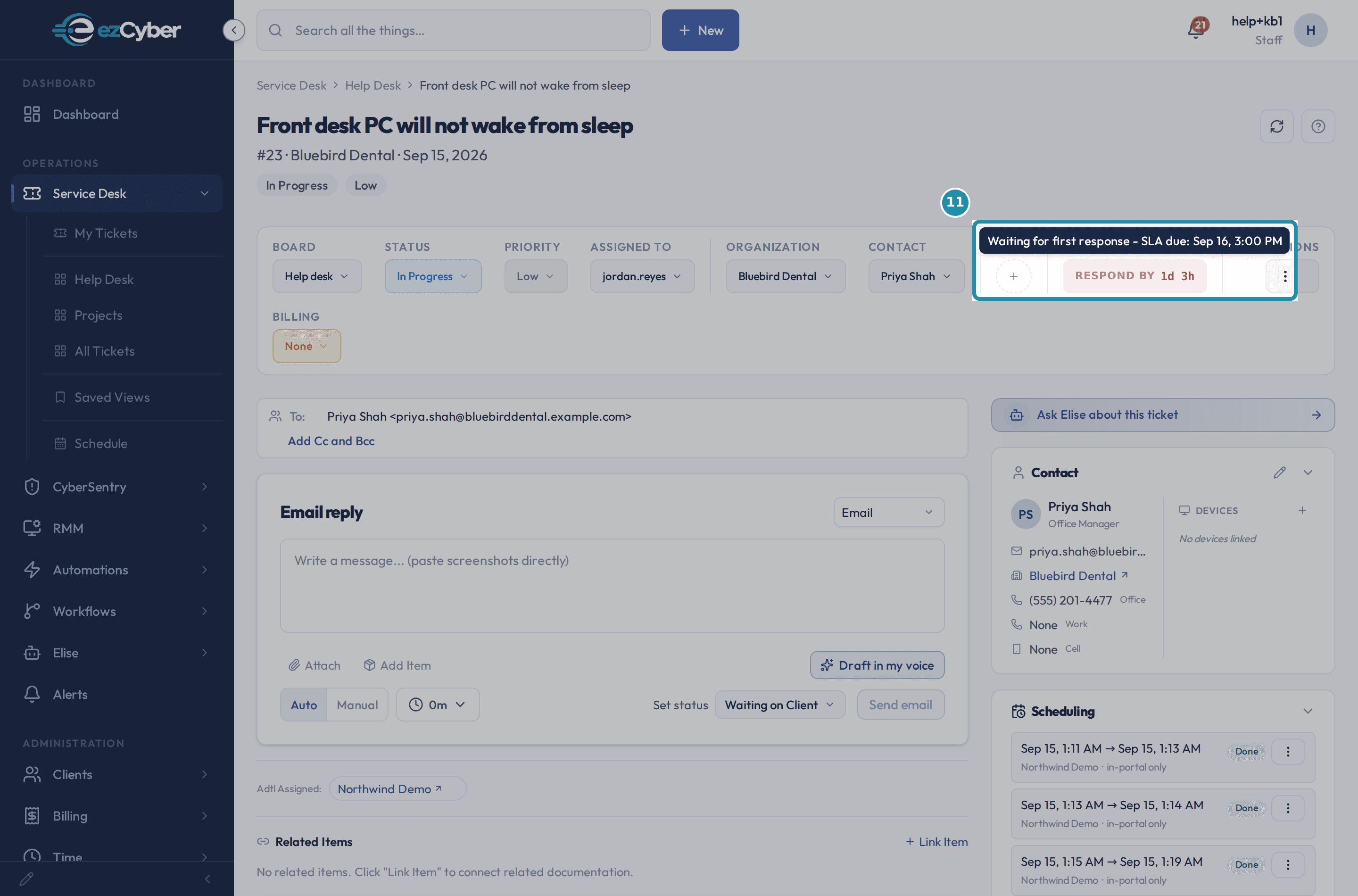This screenshot has height=896, width=1358.
Task: Collapse the Contact panel chevron
Action: pyautogui.click(x=1308, y=473)
